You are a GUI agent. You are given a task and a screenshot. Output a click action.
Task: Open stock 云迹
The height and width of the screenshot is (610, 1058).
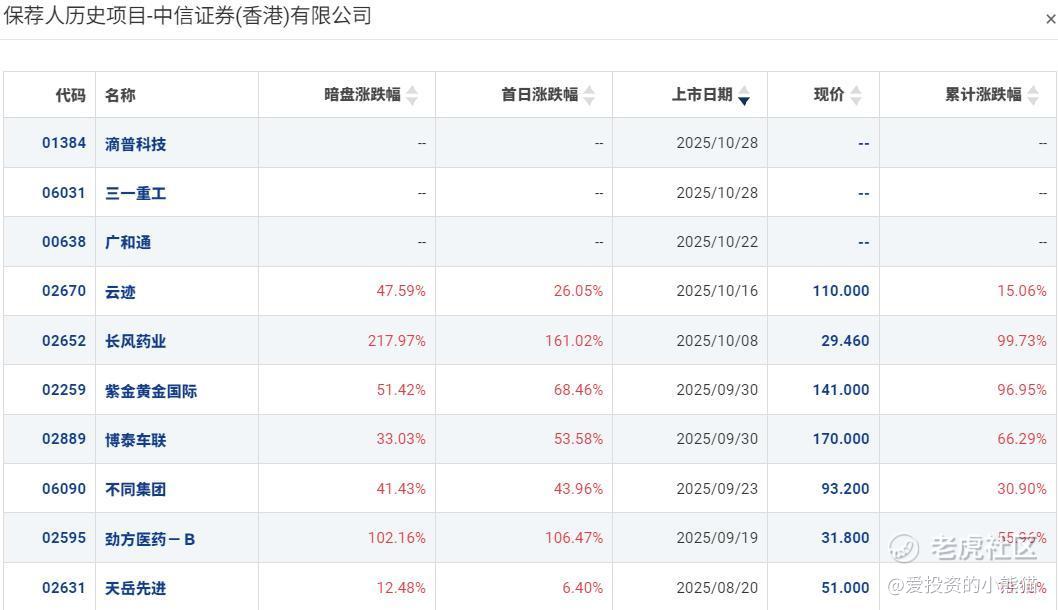point(120,292)
